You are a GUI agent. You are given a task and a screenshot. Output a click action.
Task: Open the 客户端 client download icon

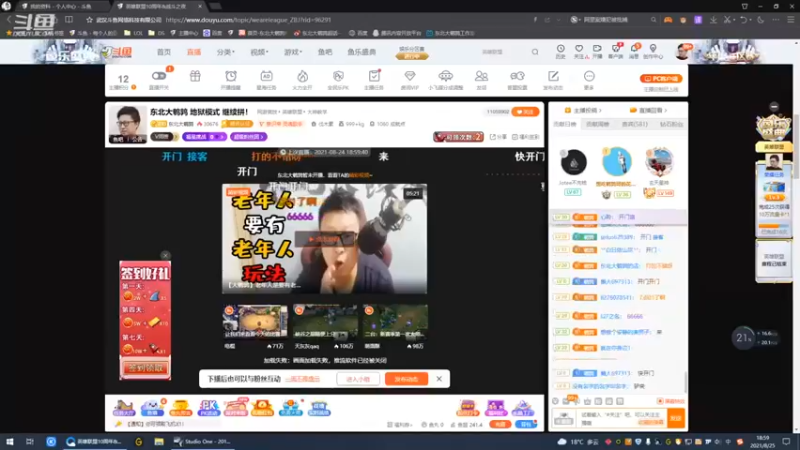pyautogui.click(x=616, y=49)
